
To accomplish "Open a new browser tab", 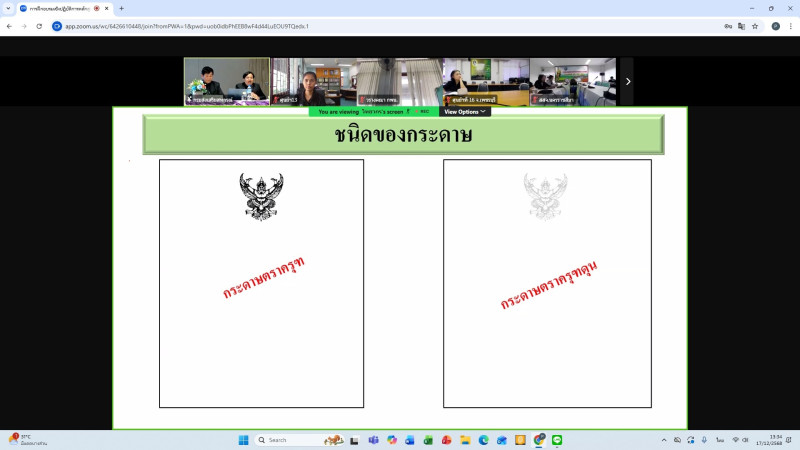I will (x=121, y=8).
